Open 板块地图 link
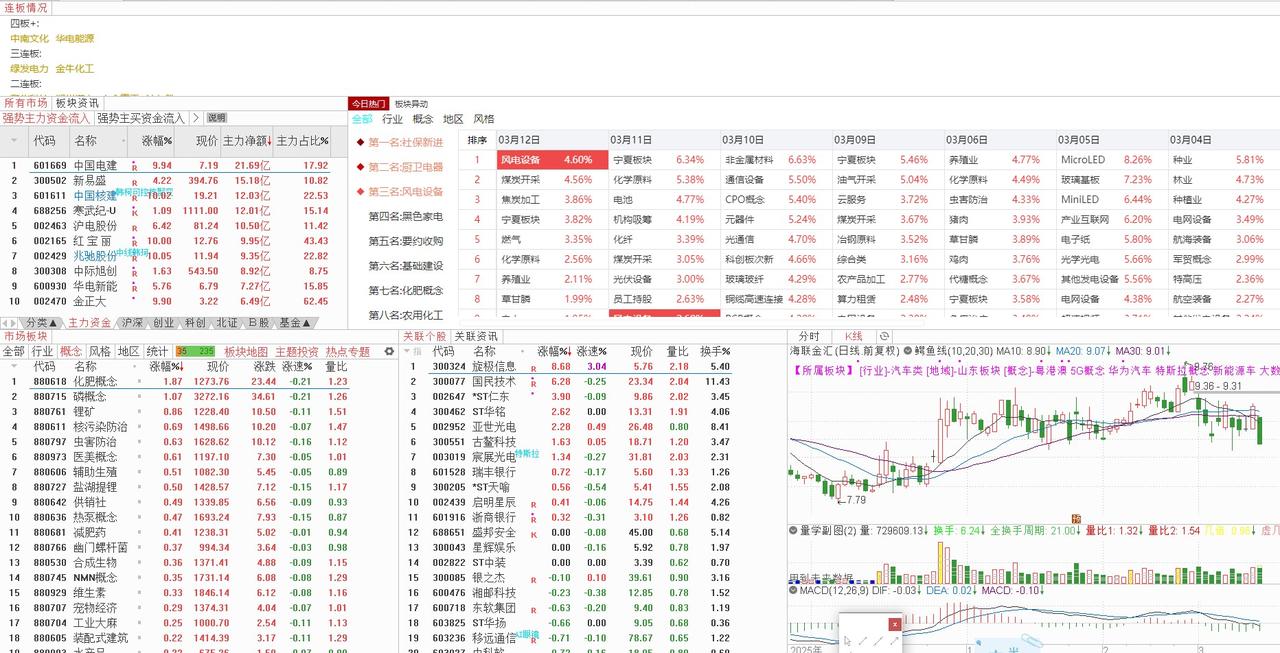The width and height of the screenshot is (1280, 653). (246, 351)
